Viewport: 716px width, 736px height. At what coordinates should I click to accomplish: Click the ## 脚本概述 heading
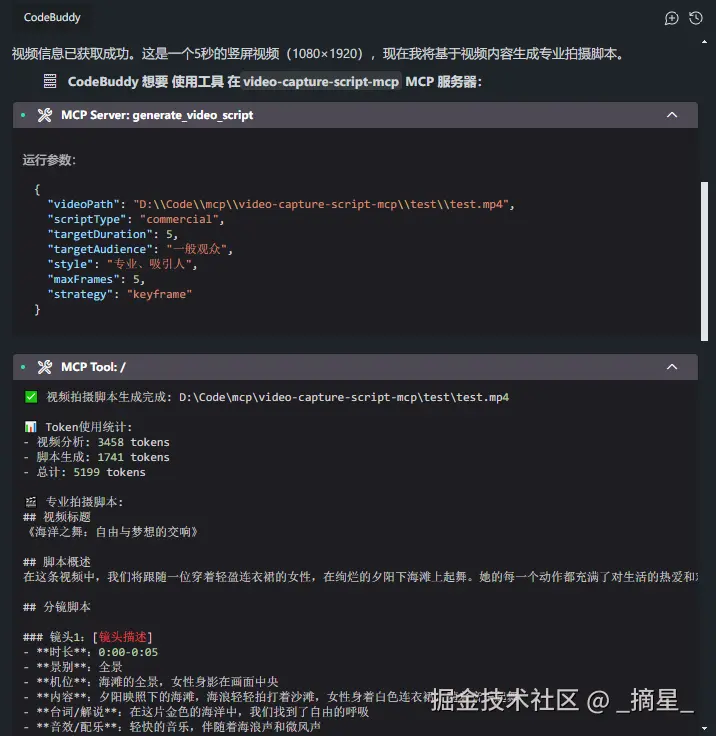(x=57, y=562)
